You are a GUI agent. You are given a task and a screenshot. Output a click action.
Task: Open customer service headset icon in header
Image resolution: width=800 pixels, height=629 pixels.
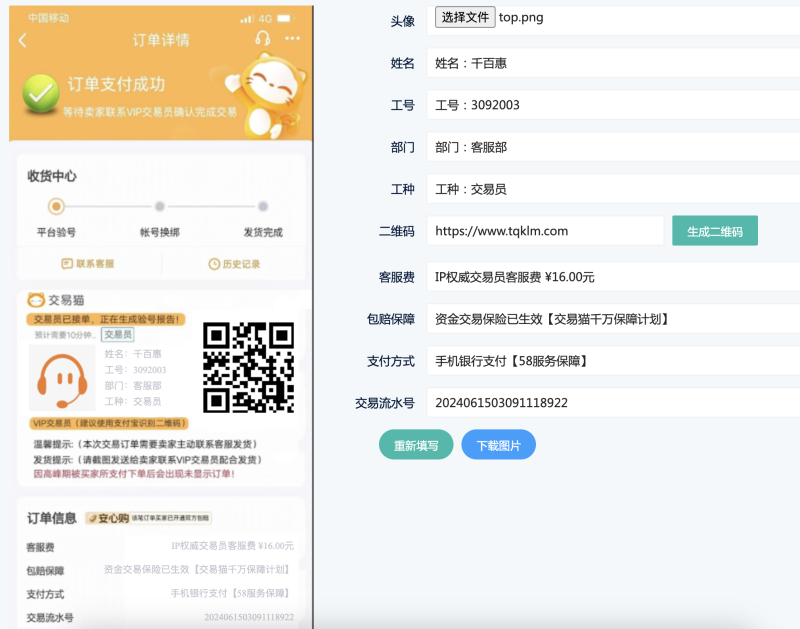pyautogui.click(x=263, y=38)
